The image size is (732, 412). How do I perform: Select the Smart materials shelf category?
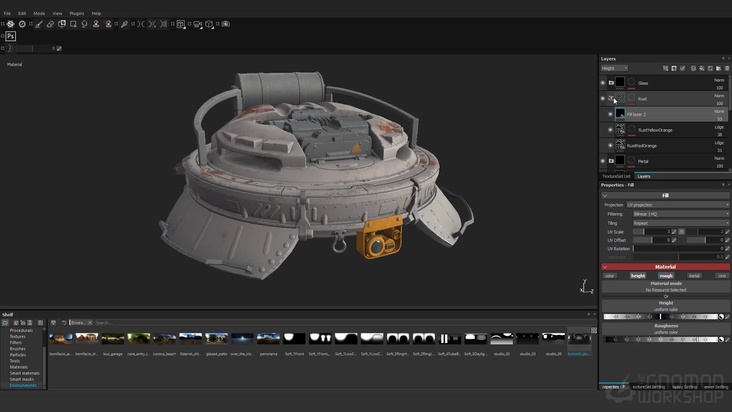click(x=25, y=373)
